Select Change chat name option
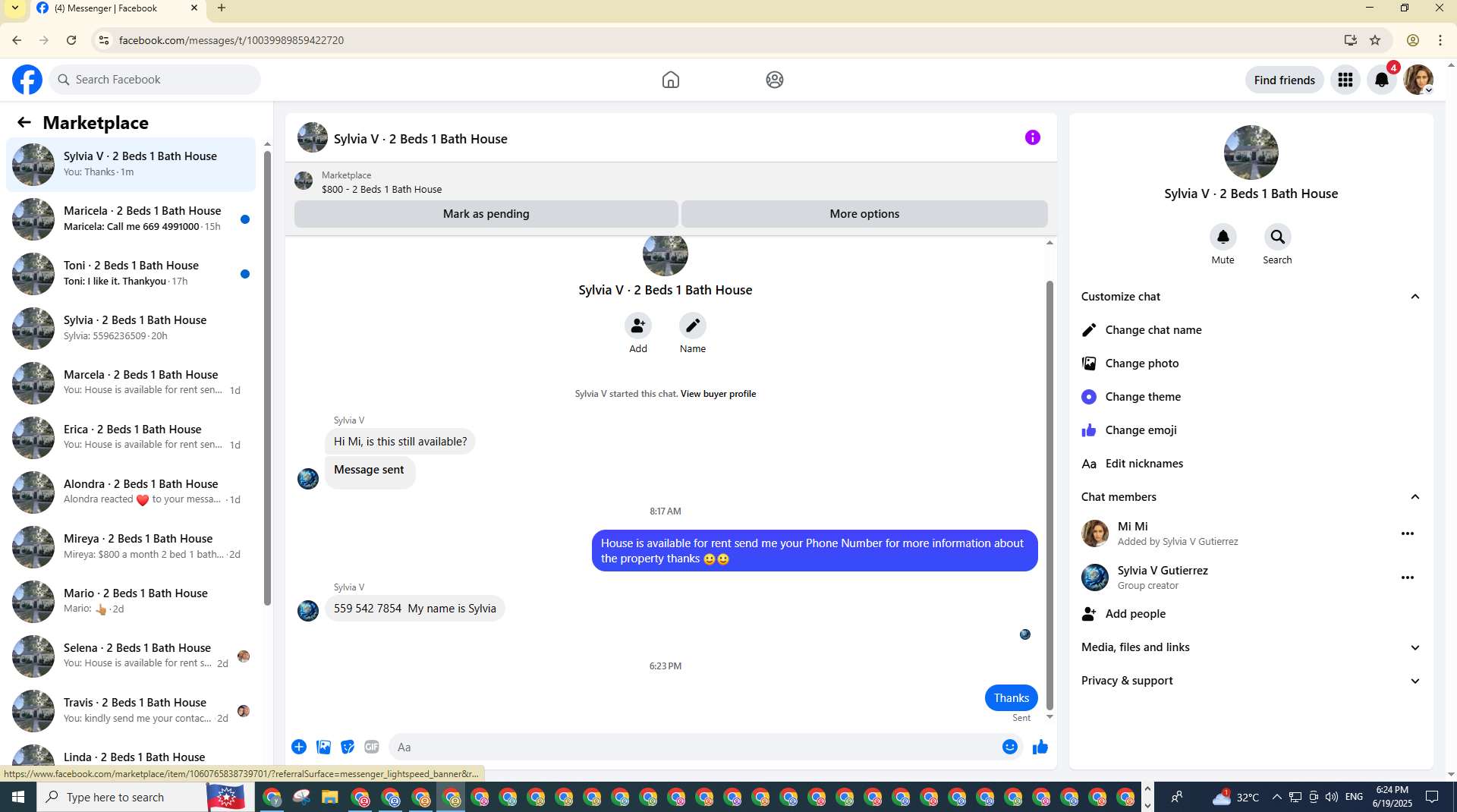This screenshot has width=1457, height=812. pyautogui.click(x=1251, y=330)
